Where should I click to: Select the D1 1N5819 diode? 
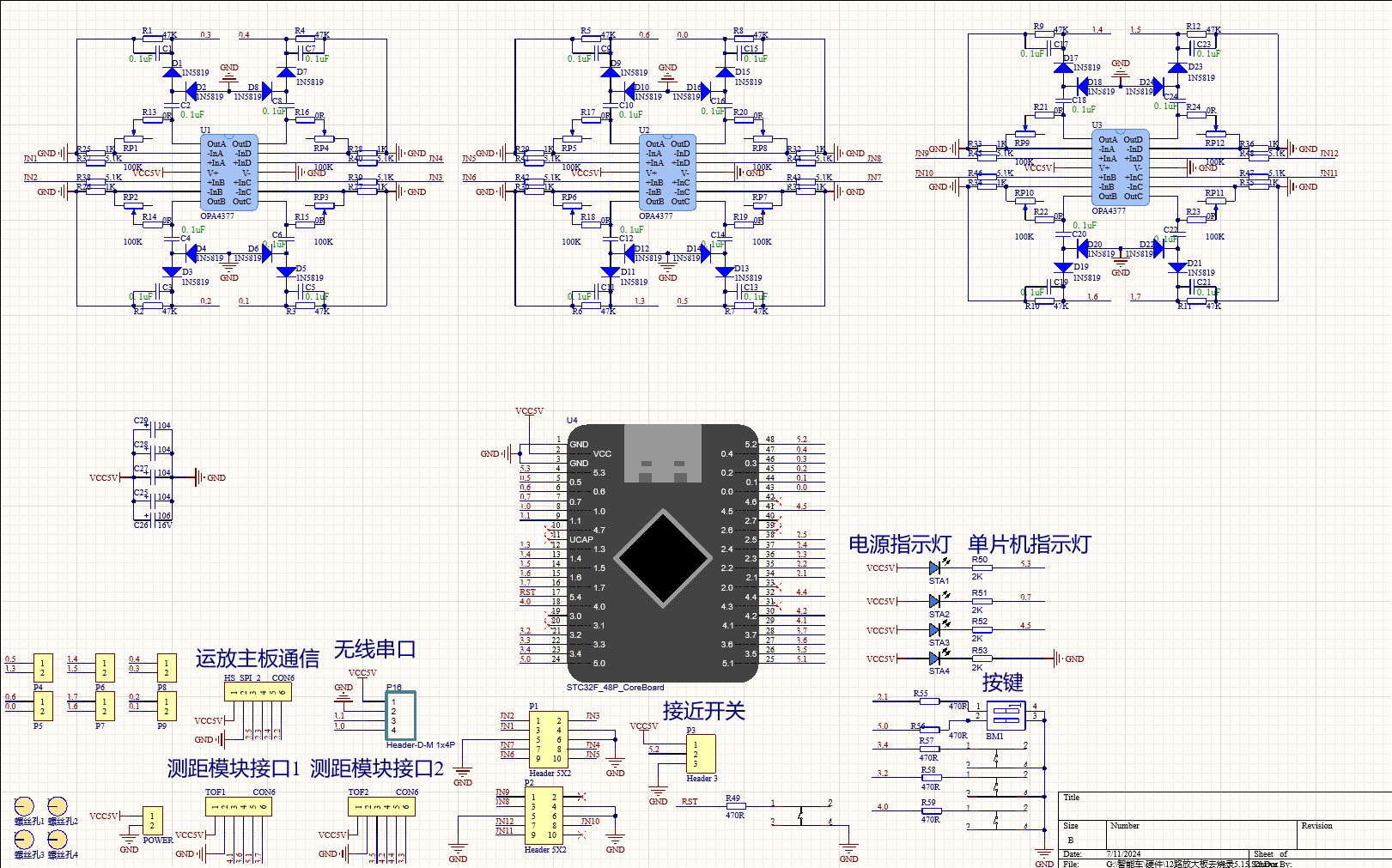(x=172, y=71)
